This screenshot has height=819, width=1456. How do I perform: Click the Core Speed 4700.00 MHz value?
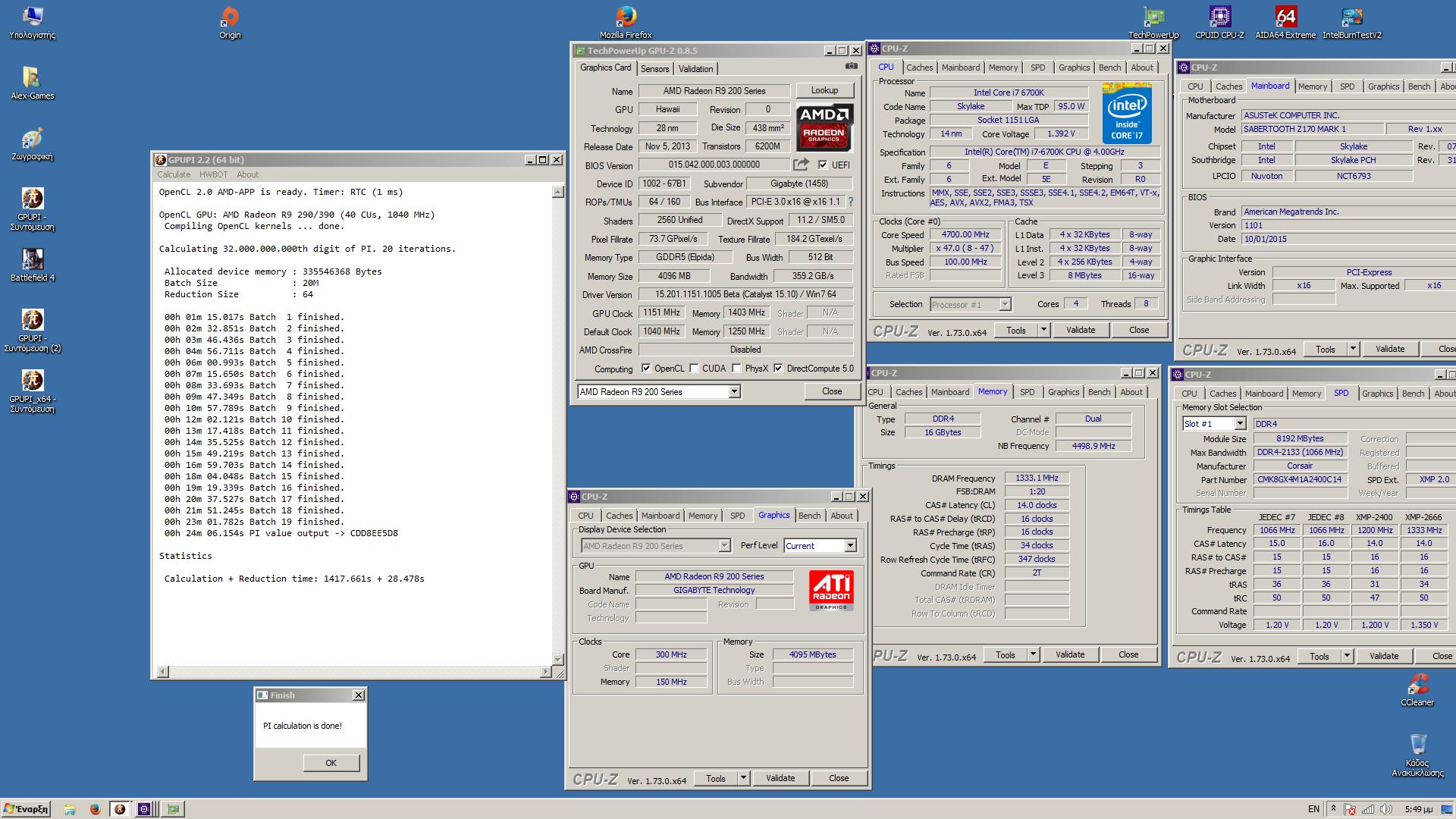point(966,235)
